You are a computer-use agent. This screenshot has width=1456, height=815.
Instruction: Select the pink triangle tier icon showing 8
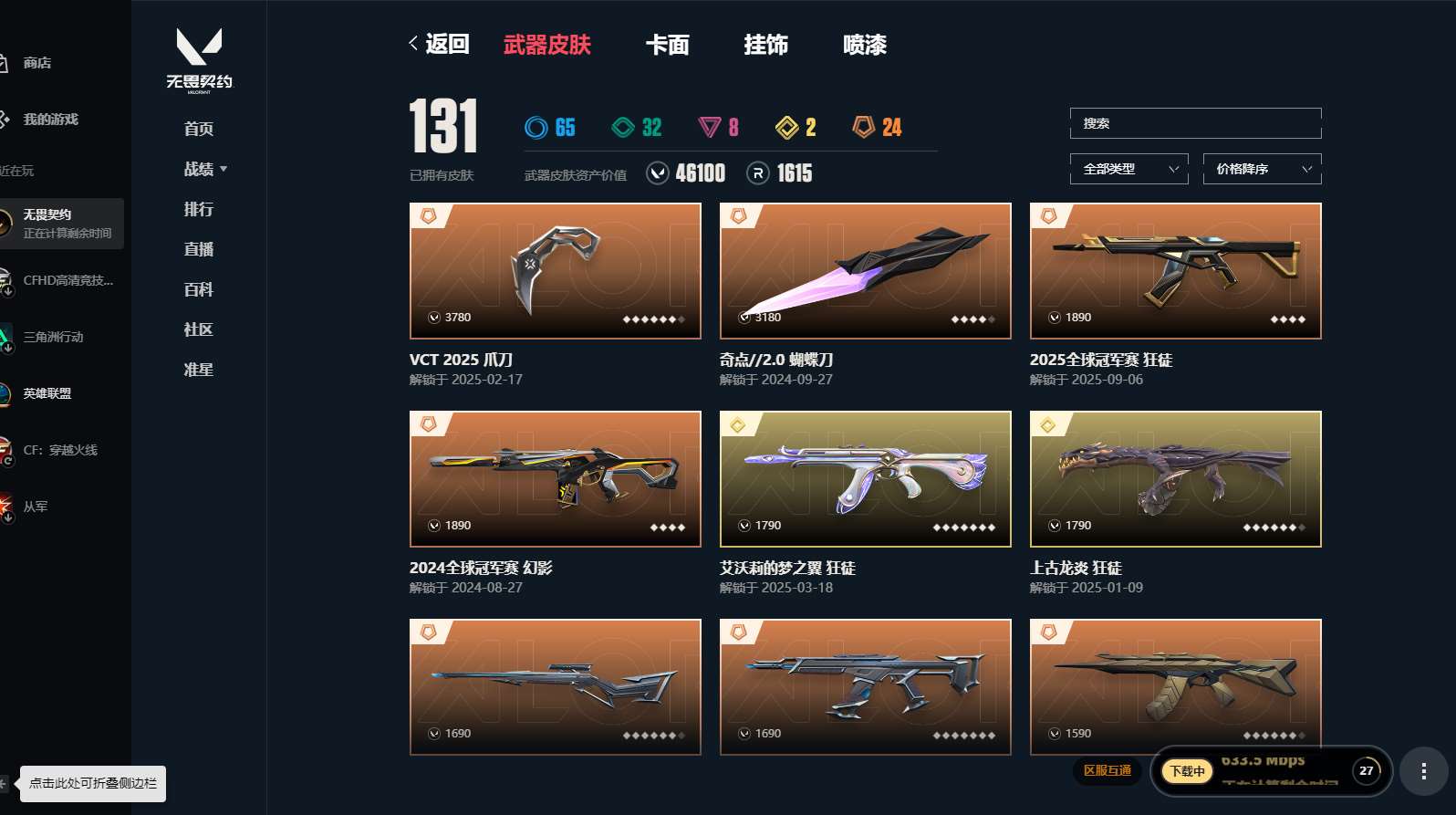(710, 128)
